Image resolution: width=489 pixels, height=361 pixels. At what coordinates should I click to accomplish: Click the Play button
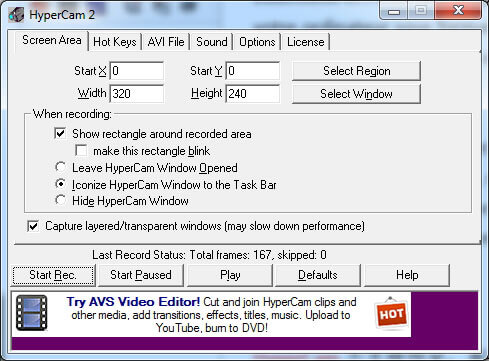tap(230, 275)
